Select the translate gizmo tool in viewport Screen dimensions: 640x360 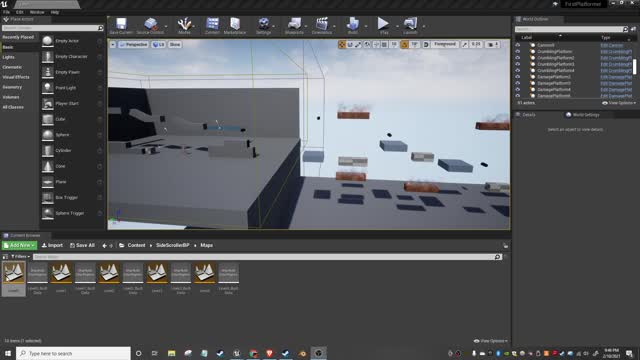[x=342, y=44]
